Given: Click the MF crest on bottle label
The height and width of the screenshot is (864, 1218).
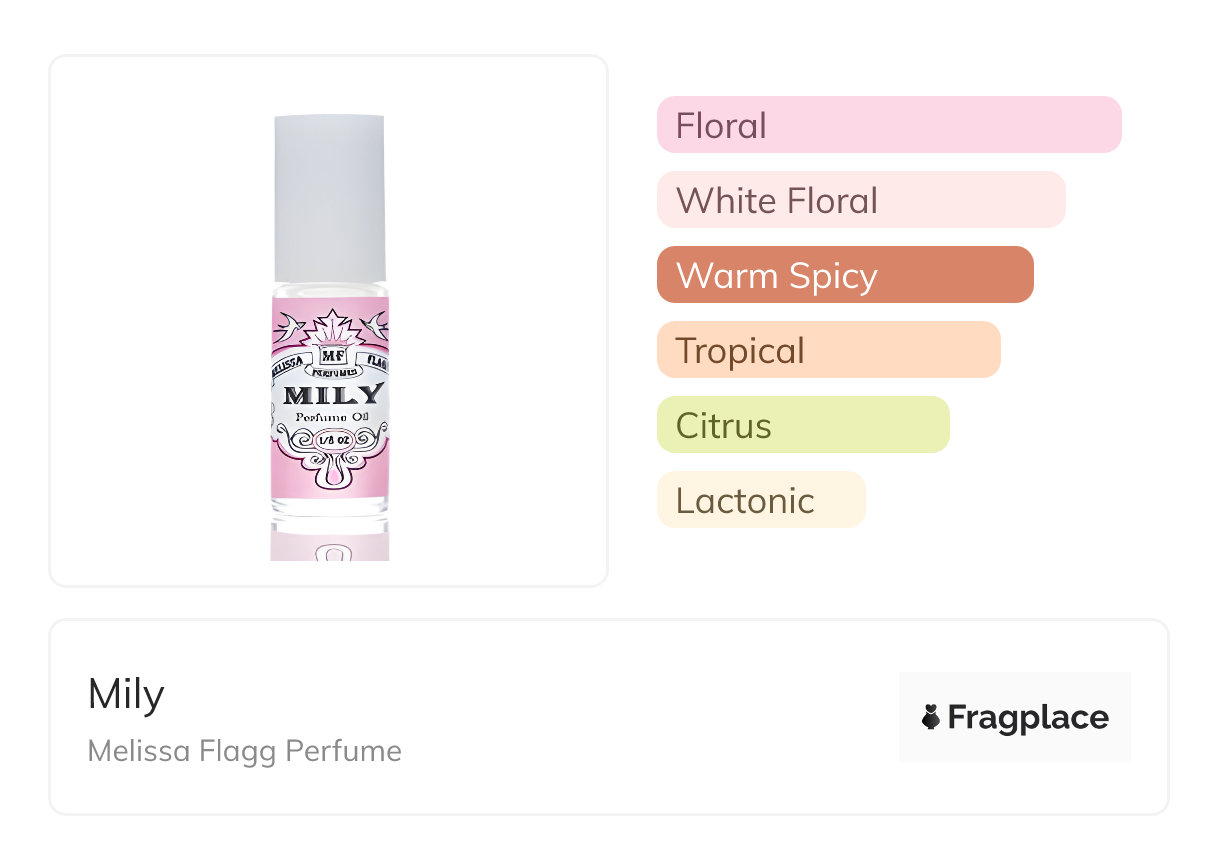Looking at the screenshot, I should (x=329, y=355).
